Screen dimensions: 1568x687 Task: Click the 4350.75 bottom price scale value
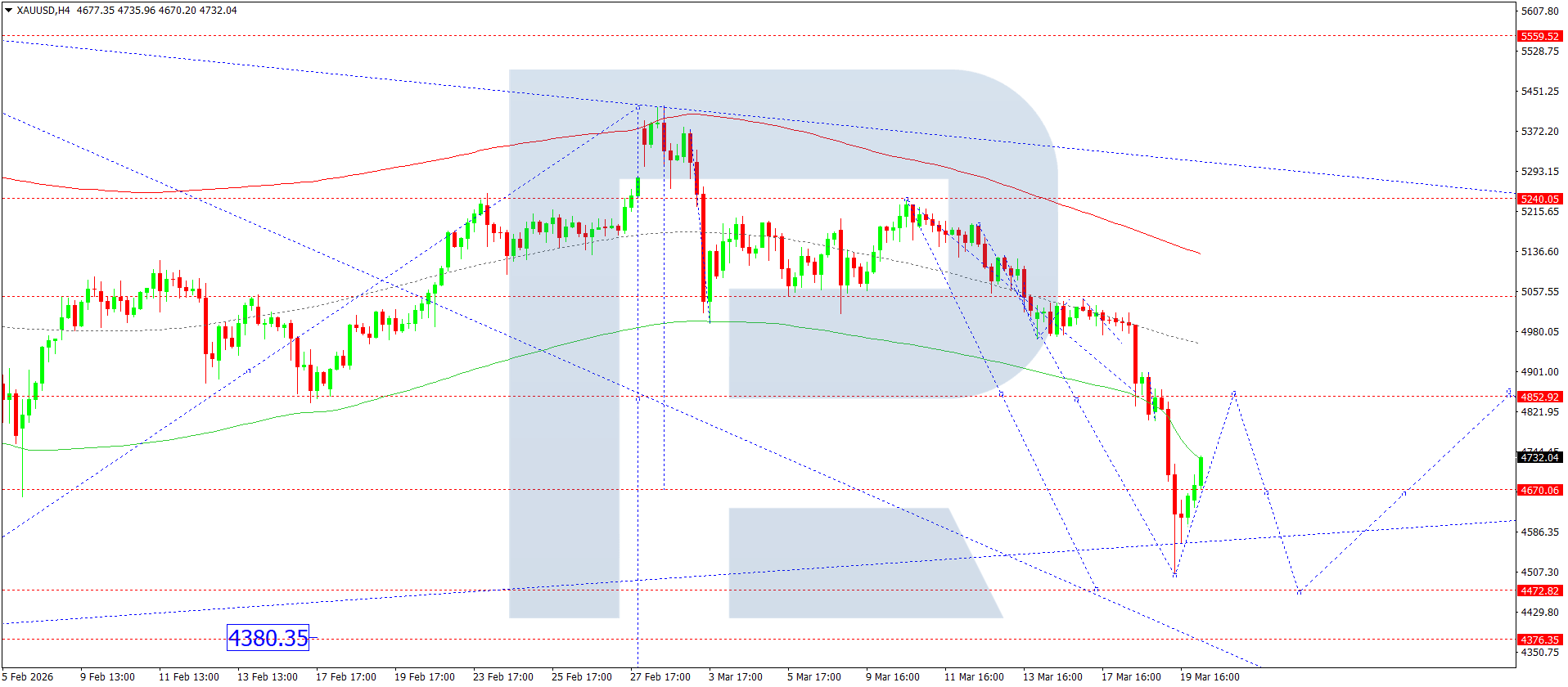tap(1539, 652)
